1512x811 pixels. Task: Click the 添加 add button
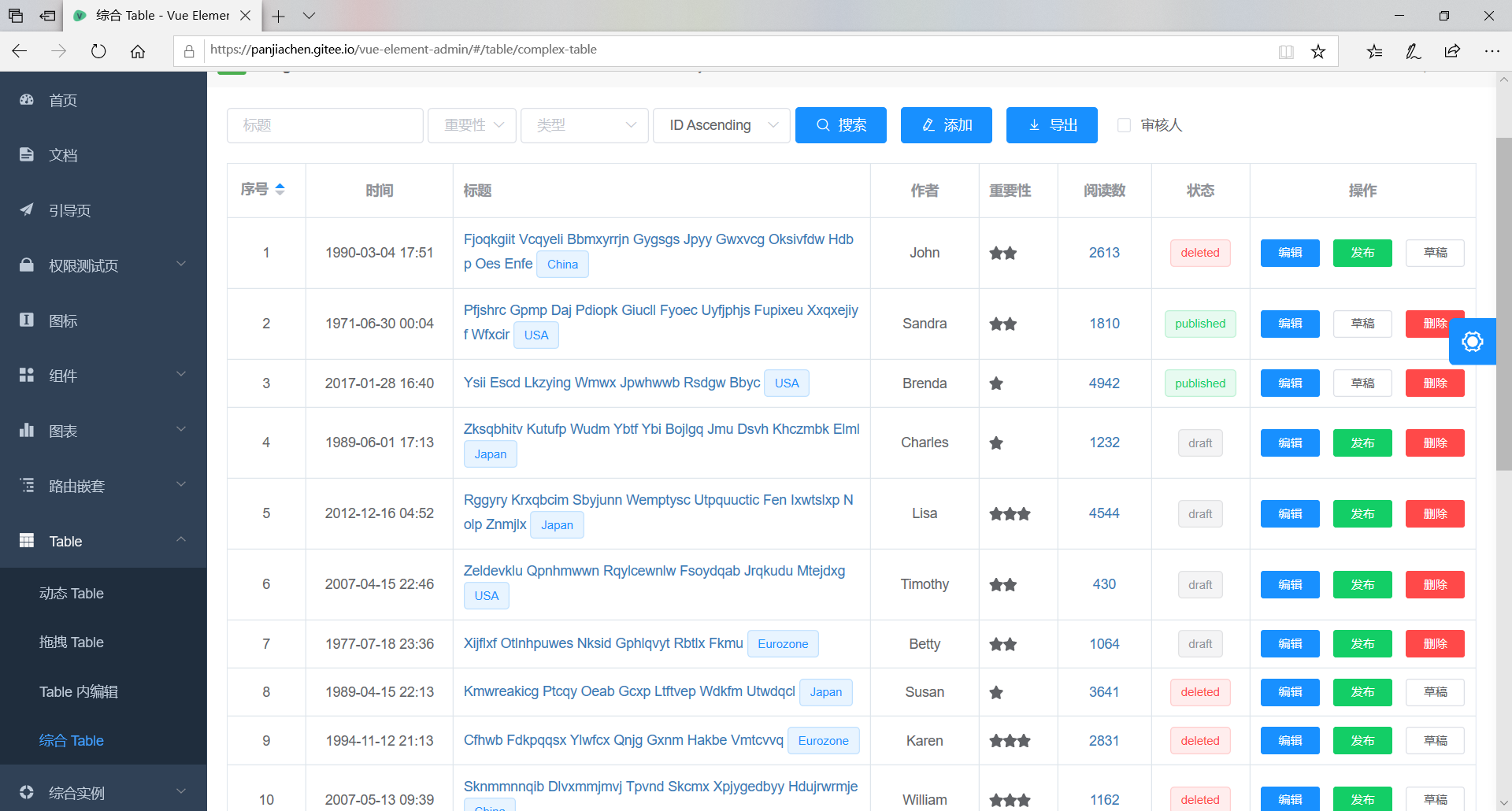pos(946,124)
